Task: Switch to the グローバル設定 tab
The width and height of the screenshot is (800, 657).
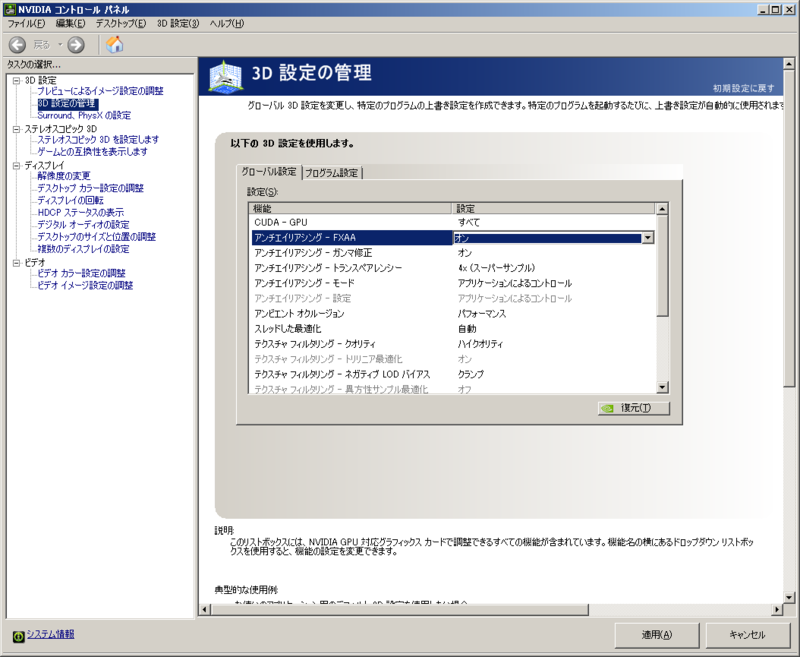Action: tap(269, 172)
